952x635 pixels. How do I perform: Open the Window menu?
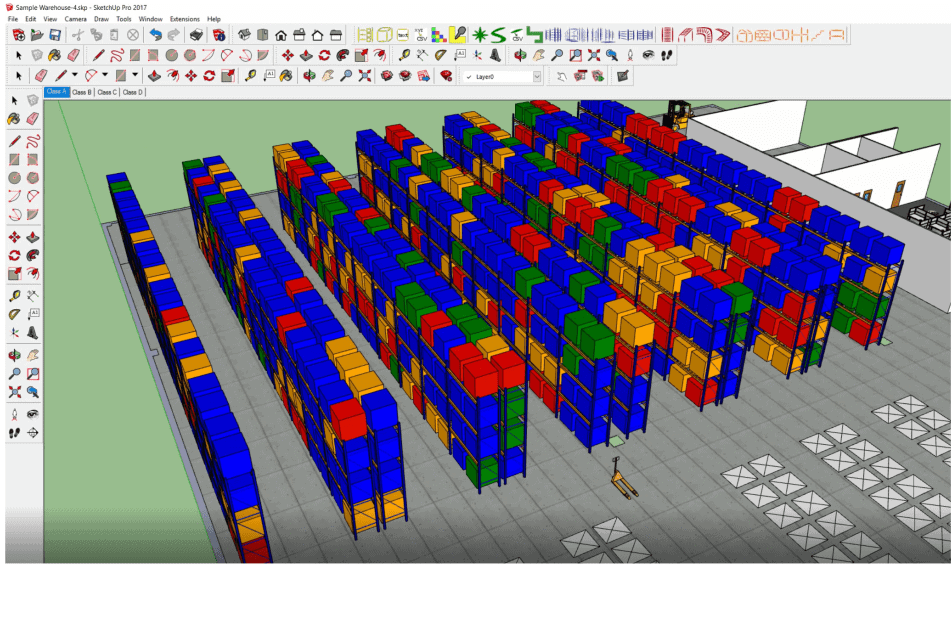point(150,19)
